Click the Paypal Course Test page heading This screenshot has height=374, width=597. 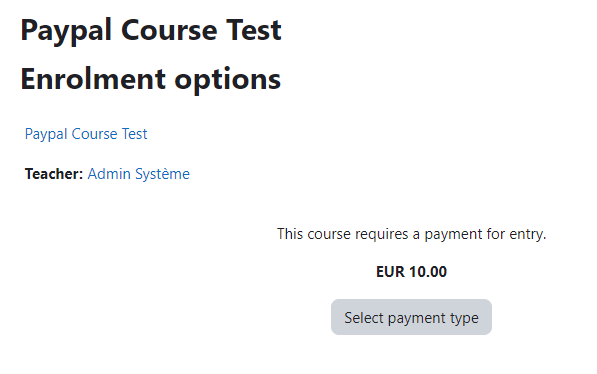click(x=151, y=30)
